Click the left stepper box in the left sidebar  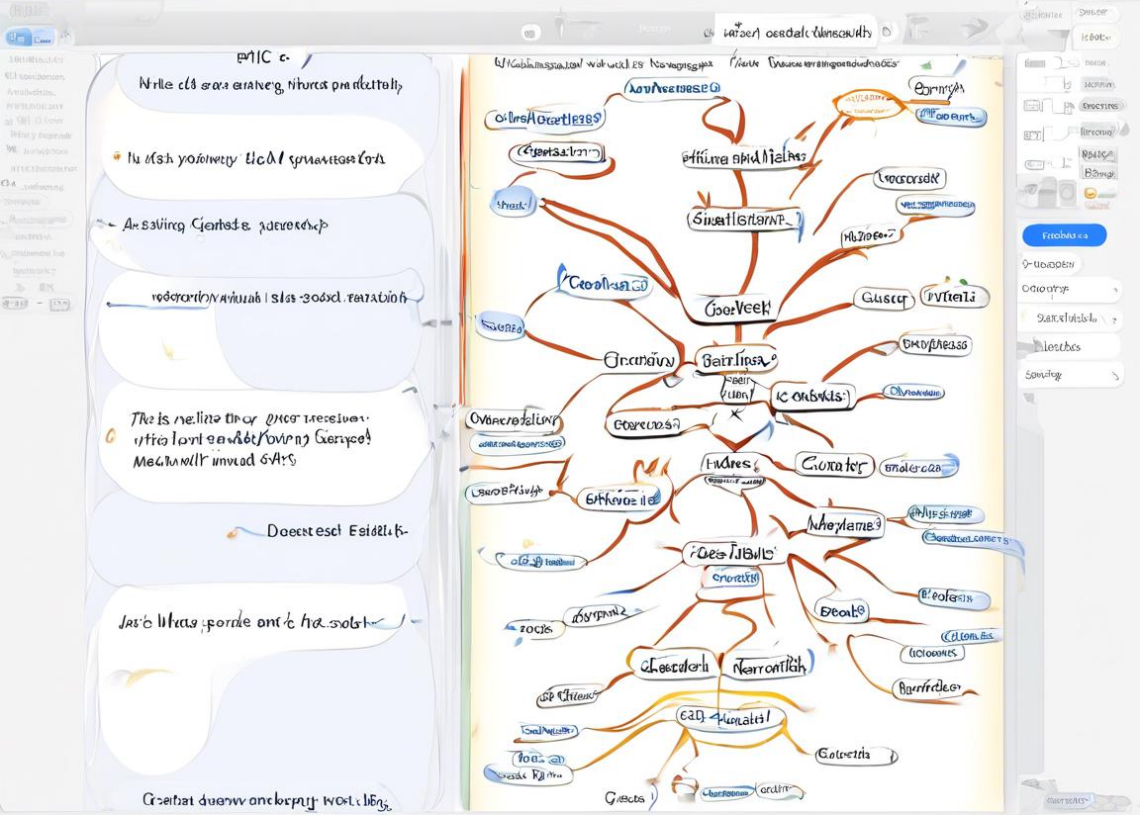click(14, 303)
